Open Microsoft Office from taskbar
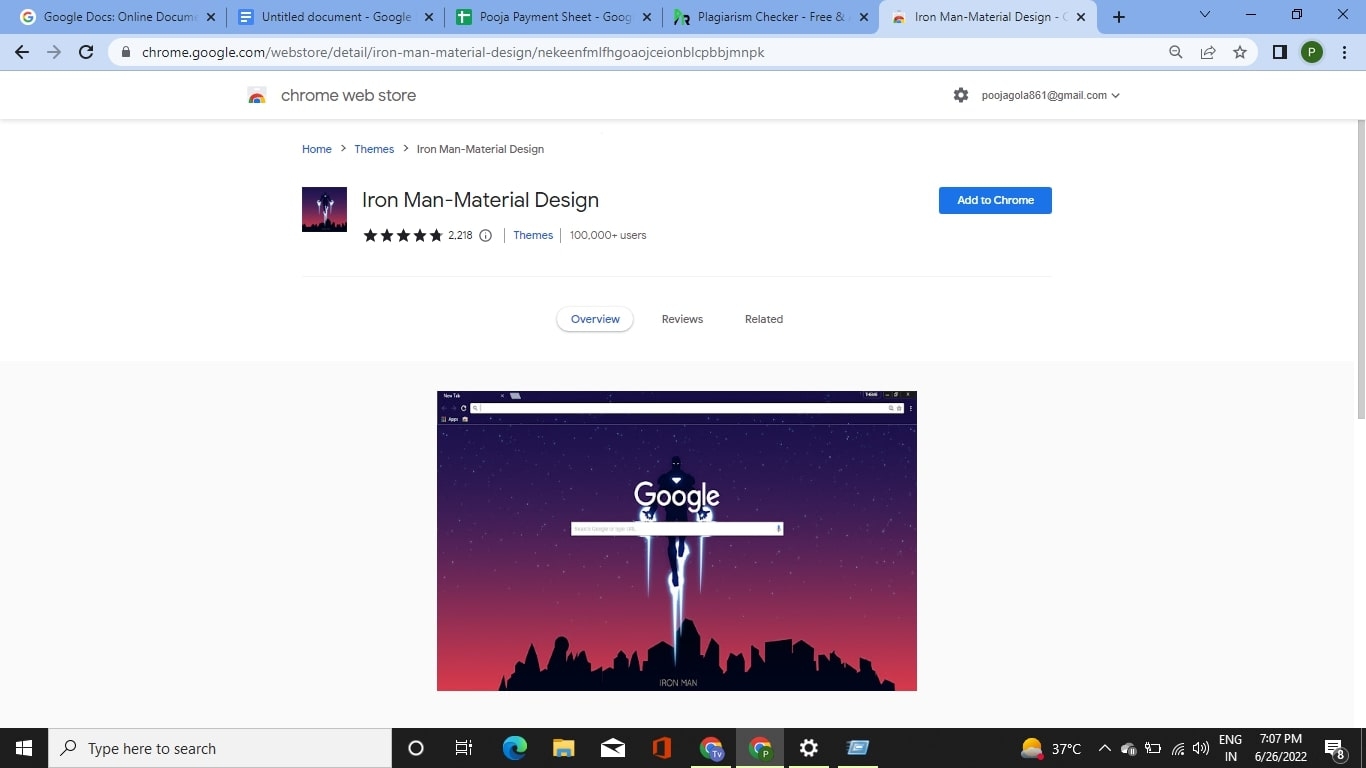Screen dimensions: 1366x768 pos(661,748)
